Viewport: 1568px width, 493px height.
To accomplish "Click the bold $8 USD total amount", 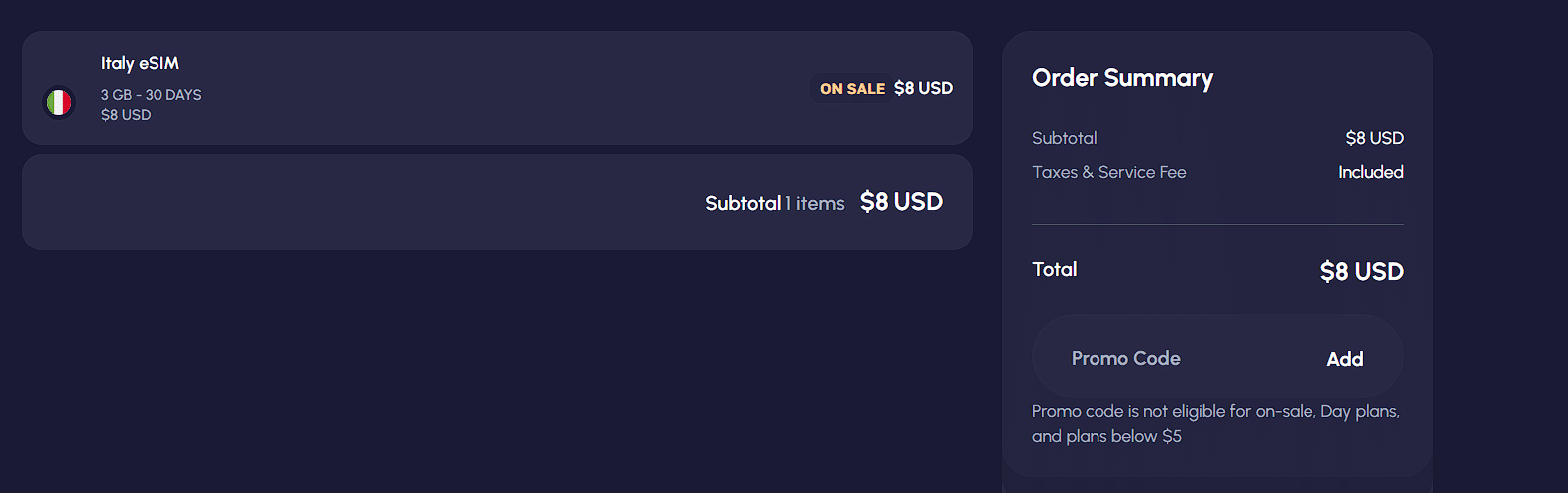I will pos(1361,271).
